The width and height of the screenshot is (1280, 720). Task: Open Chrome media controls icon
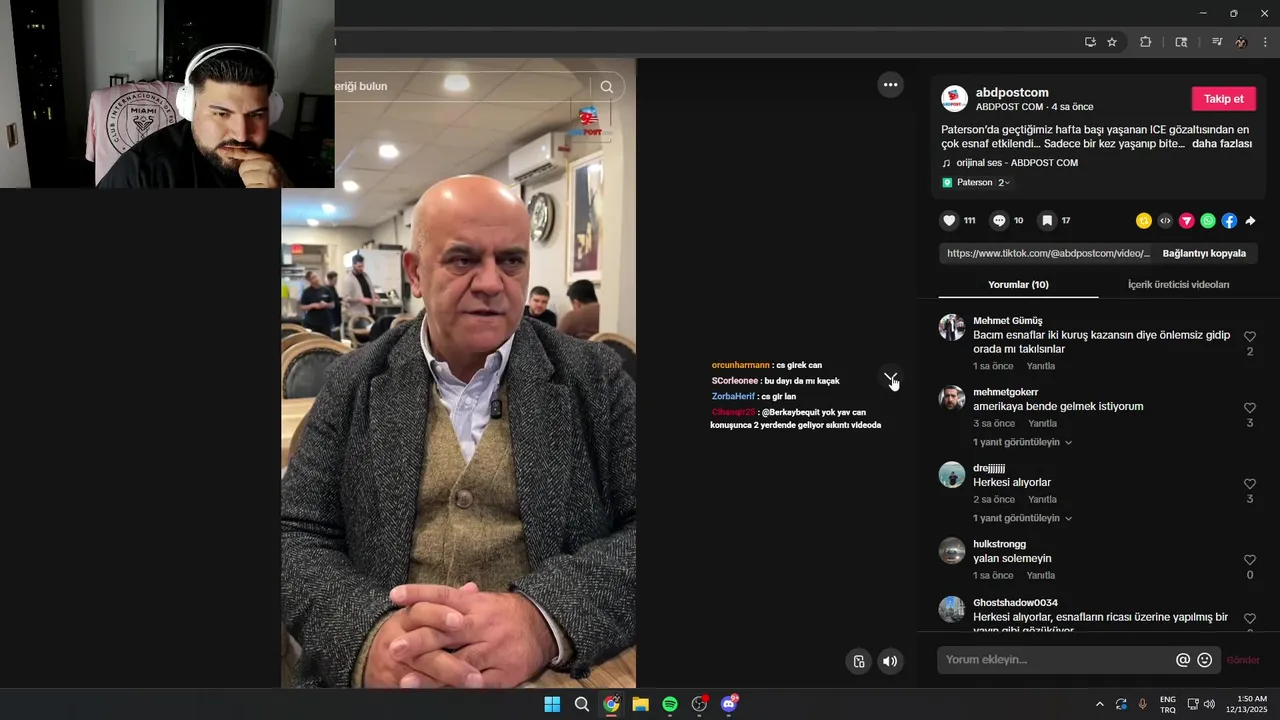[1216, 42]
